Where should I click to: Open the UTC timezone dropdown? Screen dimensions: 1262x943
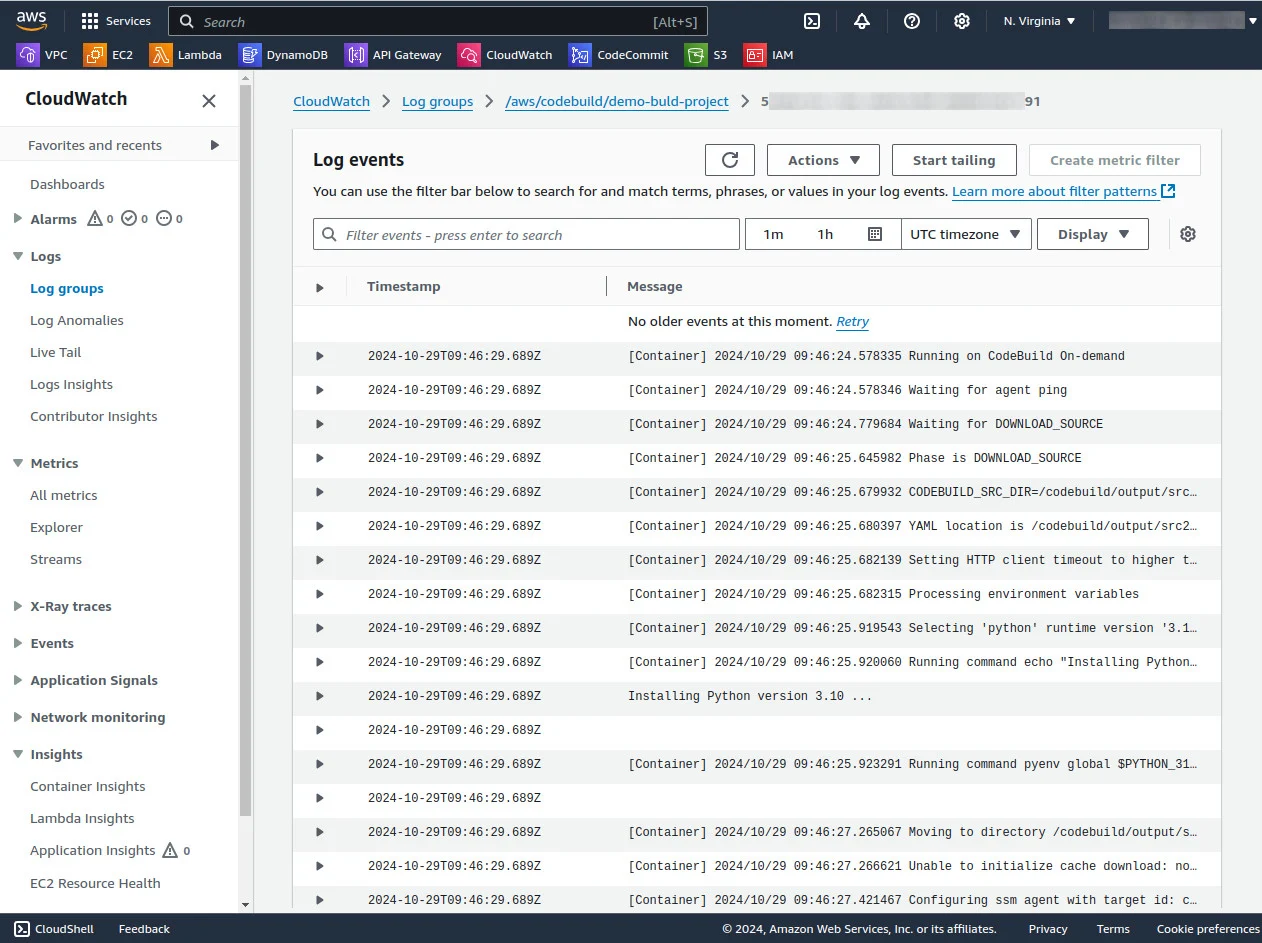pos(966,234)
